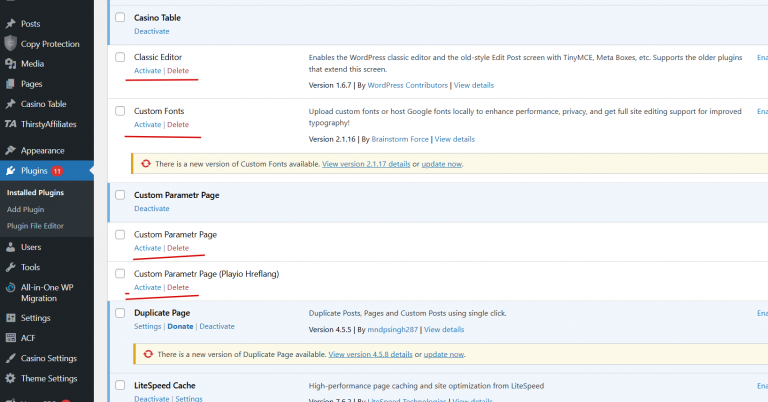The height and width of the screenshot is (402, 768).
Task: Tick the Classic Editor plugin checkbox
Action: pos(120,57)
